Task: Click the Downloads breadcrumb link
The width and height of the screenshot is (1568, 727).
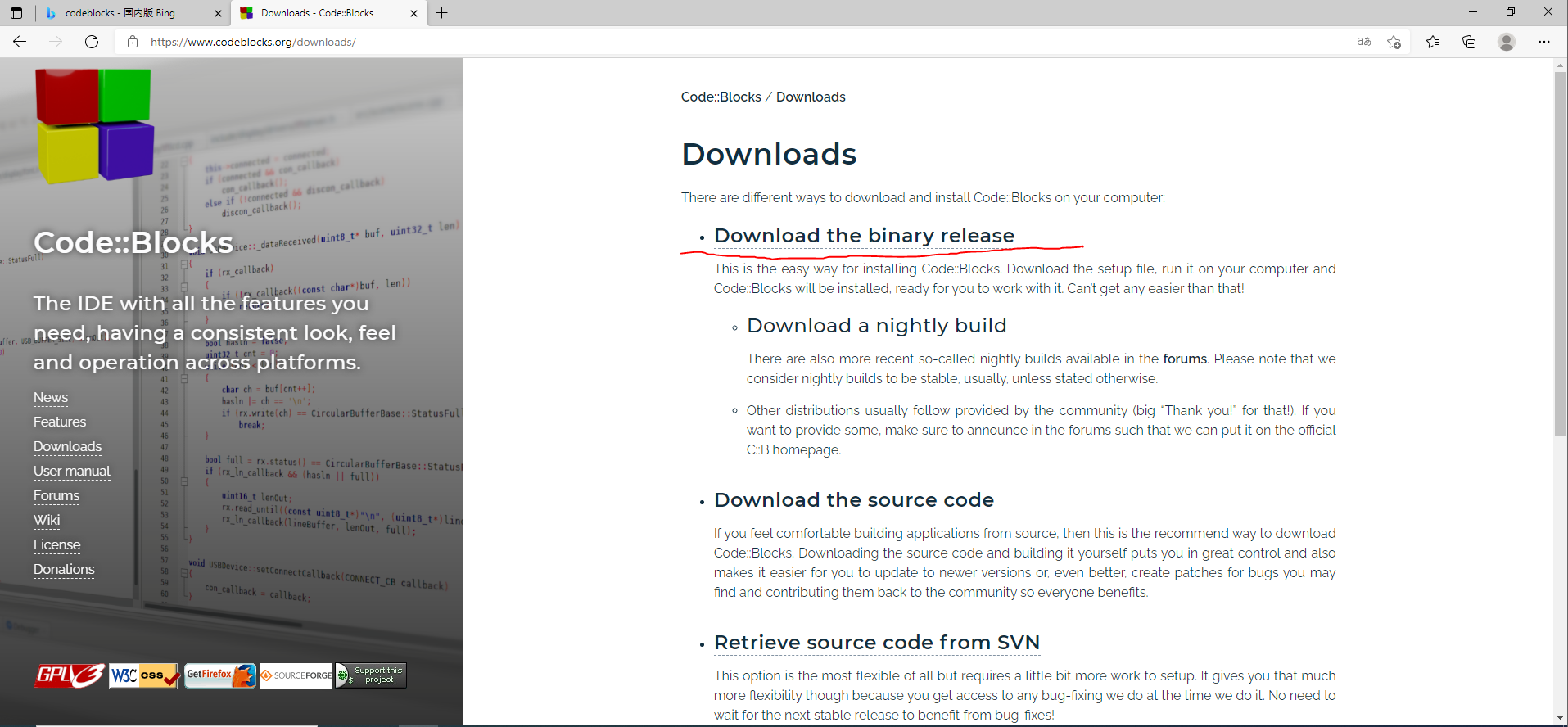Action: coord(811,97)
